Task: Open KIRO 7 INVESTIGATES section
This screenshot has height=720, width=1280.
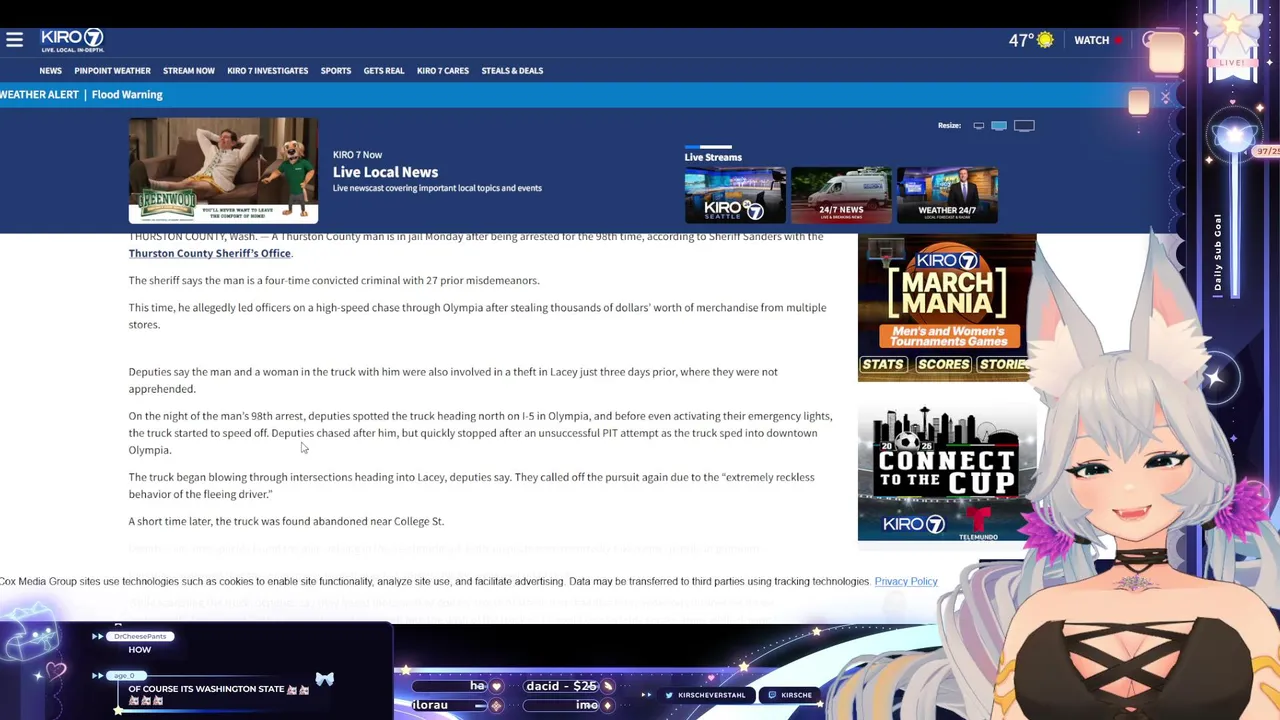Action: tap(267, 71)
